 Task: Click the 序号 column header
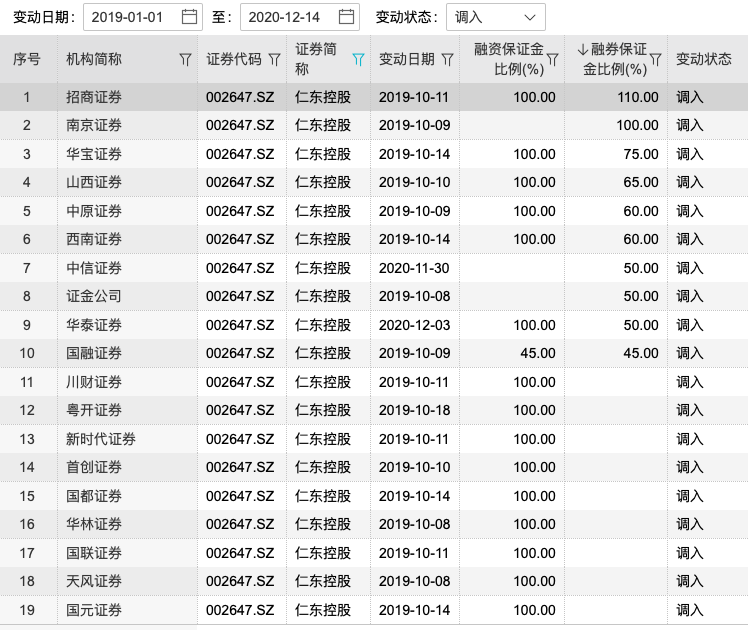coord(27,59)
